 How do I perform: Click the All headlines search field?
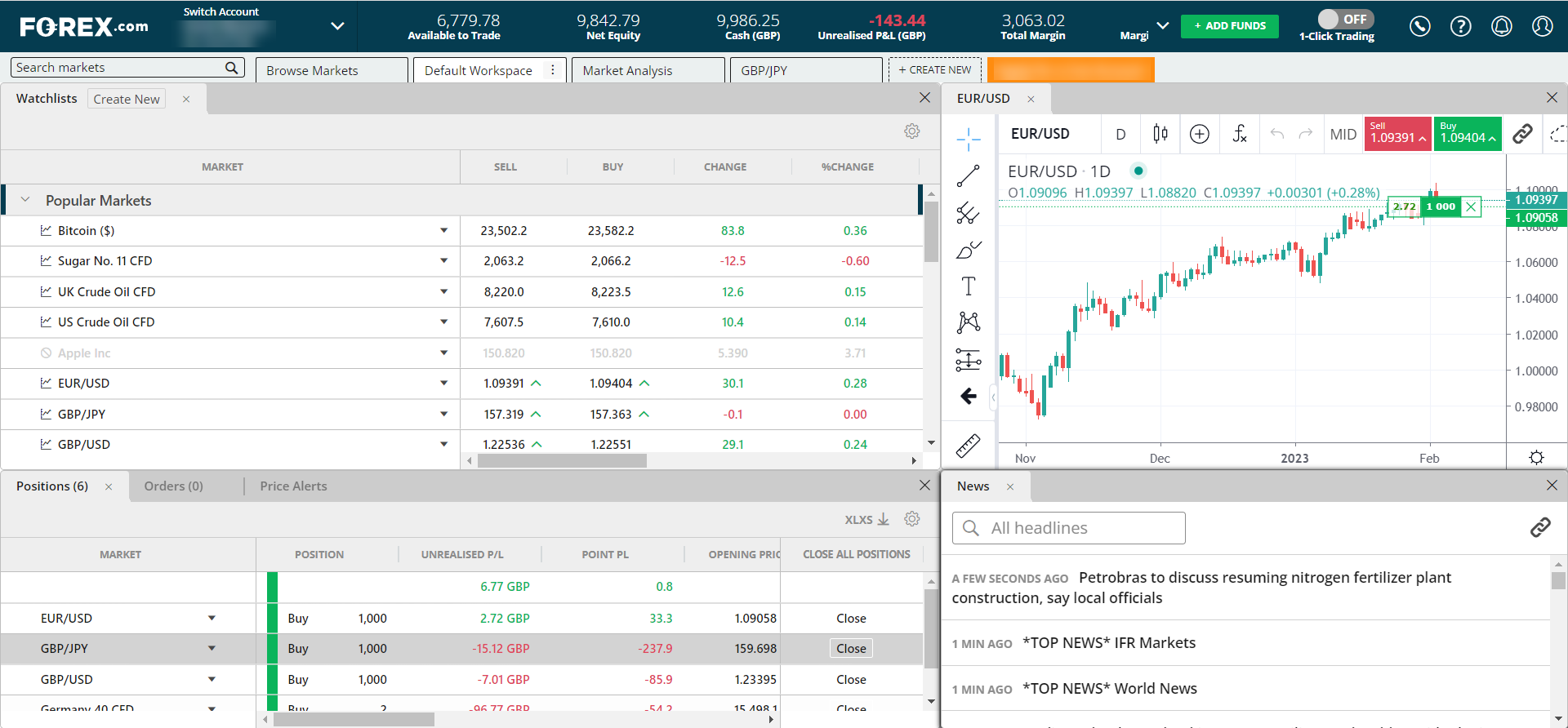(x=1069, y=528)
